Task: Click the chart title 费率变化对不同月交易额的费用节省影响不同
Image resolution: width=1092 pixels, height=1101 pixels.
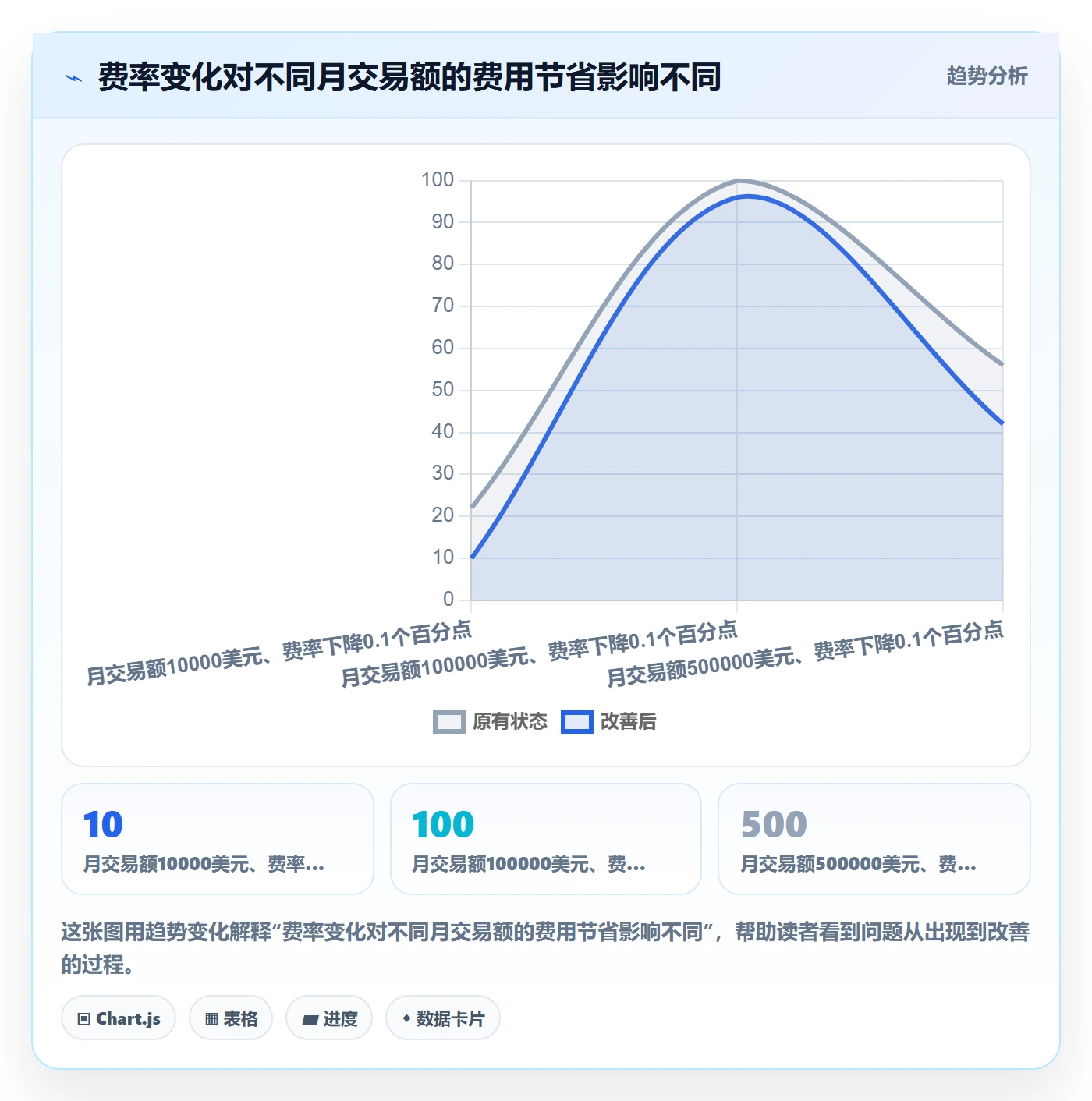Action: click(x=409, y=77)
